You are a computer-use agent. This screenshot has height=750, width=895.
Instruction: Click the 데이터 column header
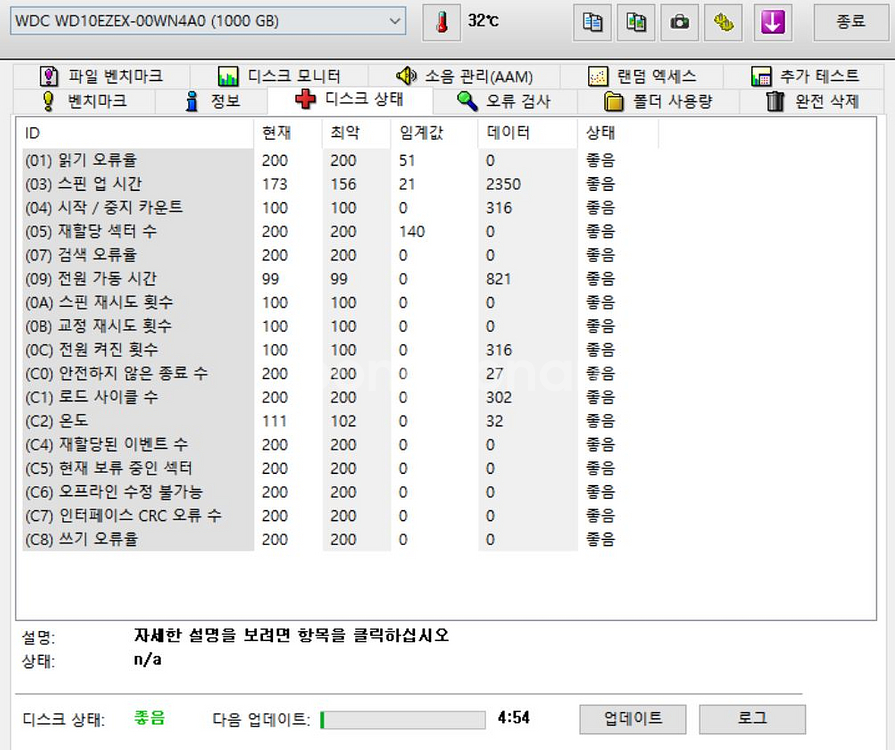[528, 133]
